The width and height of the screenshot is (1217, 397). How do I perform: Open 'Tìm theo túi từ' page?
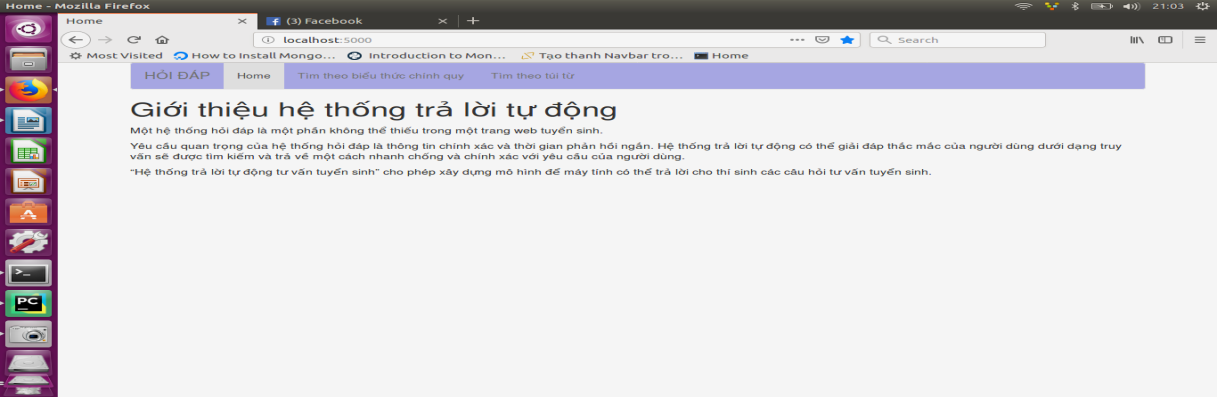tap(532, 76)
